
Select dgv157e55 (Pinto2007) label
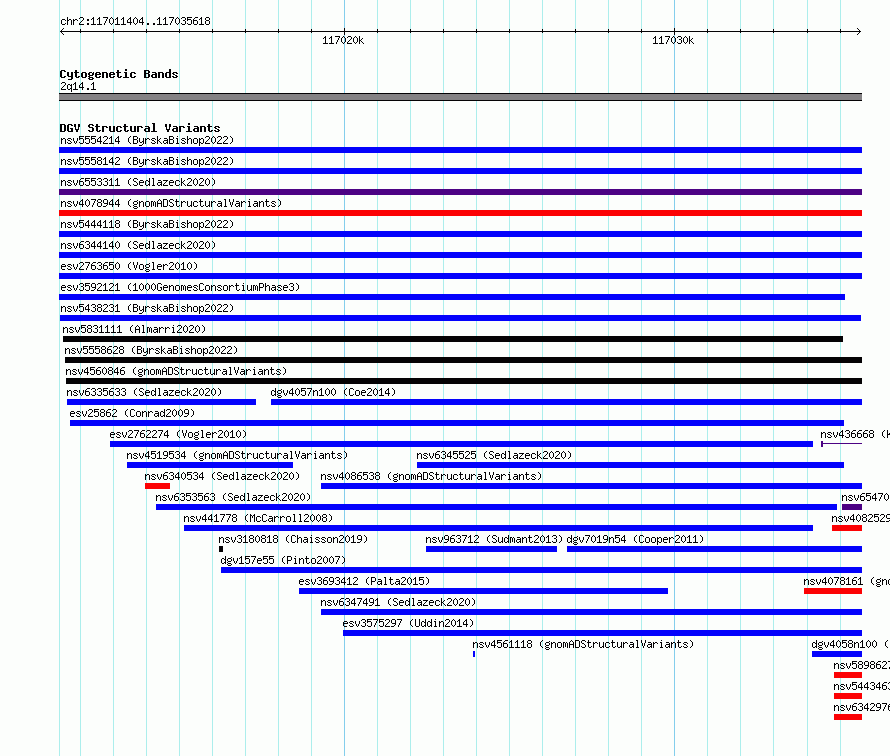(x=283, y=560)
